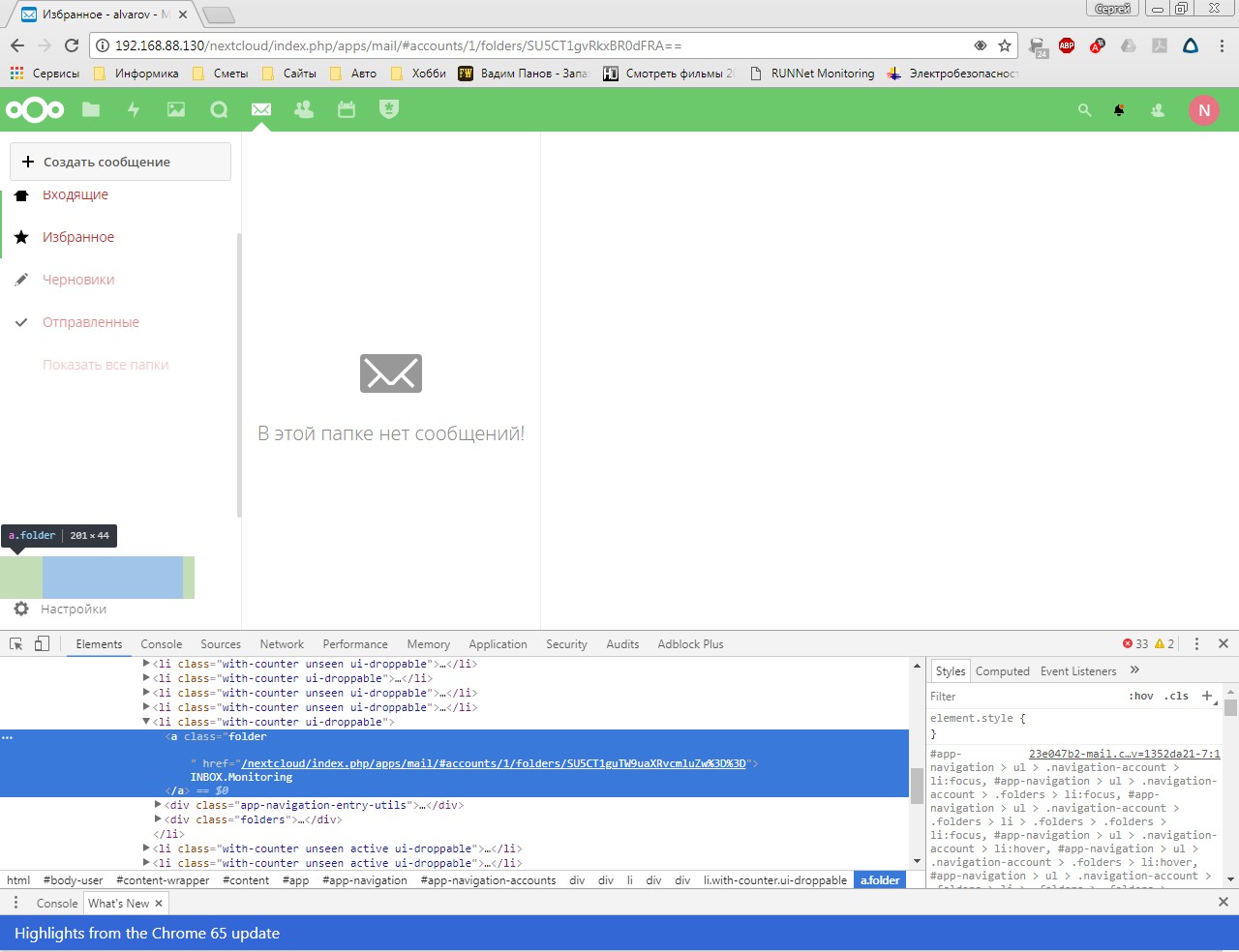Open Chrome's three-dot main menu

pos(1223,45)
